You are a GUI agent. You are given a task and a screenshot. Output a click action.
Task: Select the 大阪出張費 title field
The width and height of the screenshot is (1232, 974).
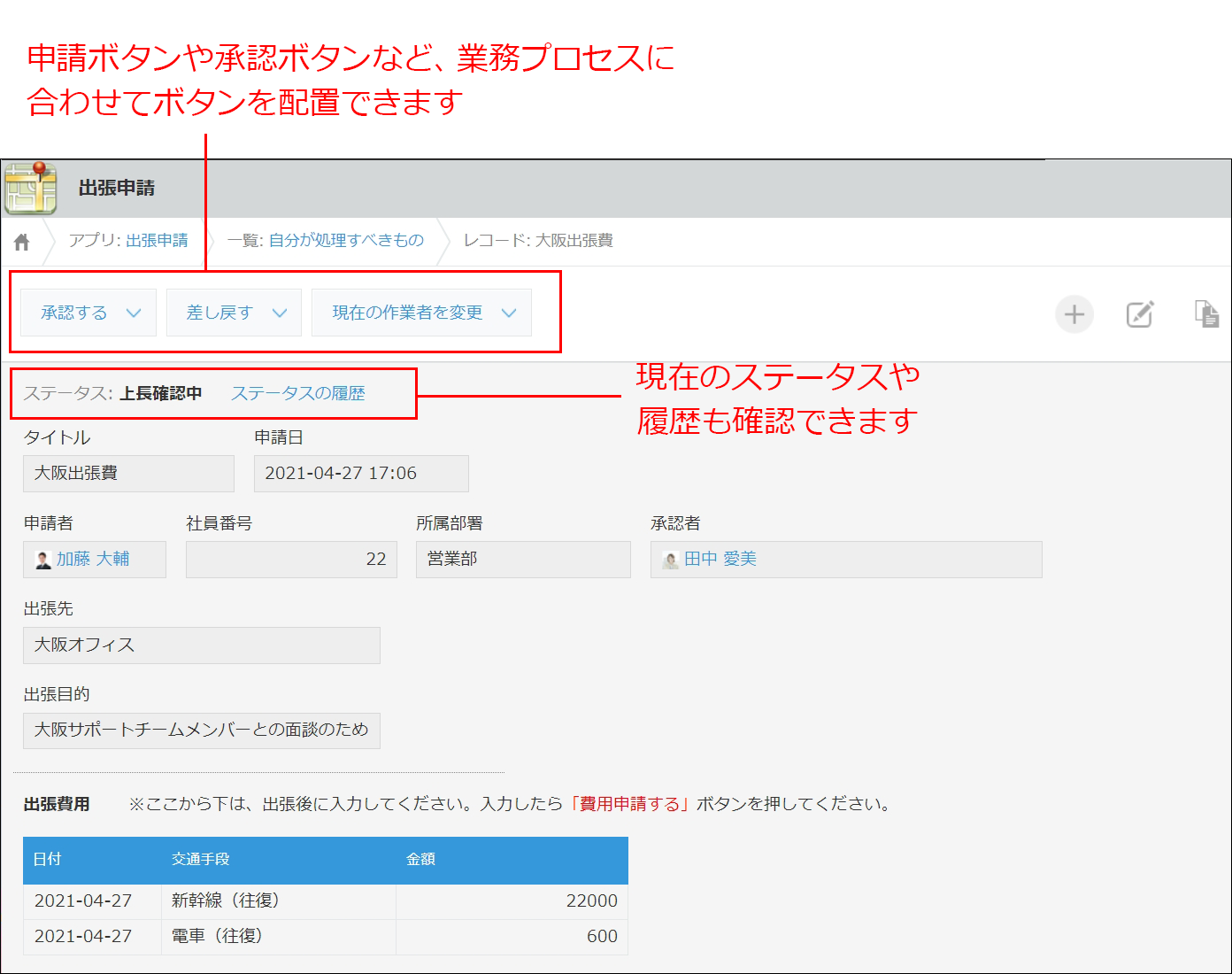pyautogui.click(x=128, y=473)
